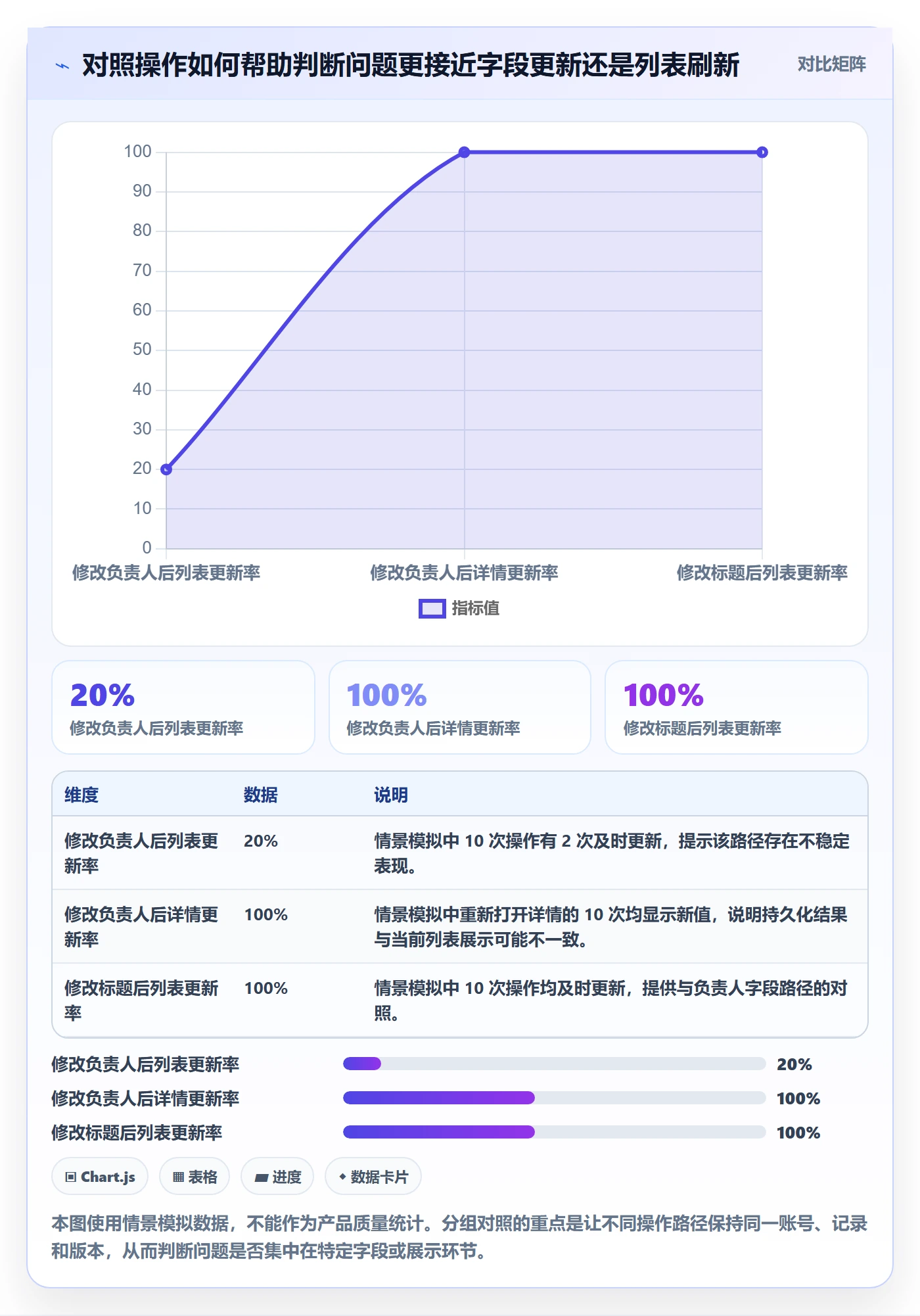The height and width of the screenshot is (1316, 920).
Task: Click the description mentioning 2 次及时更新
Action: (x=612, y=853)
